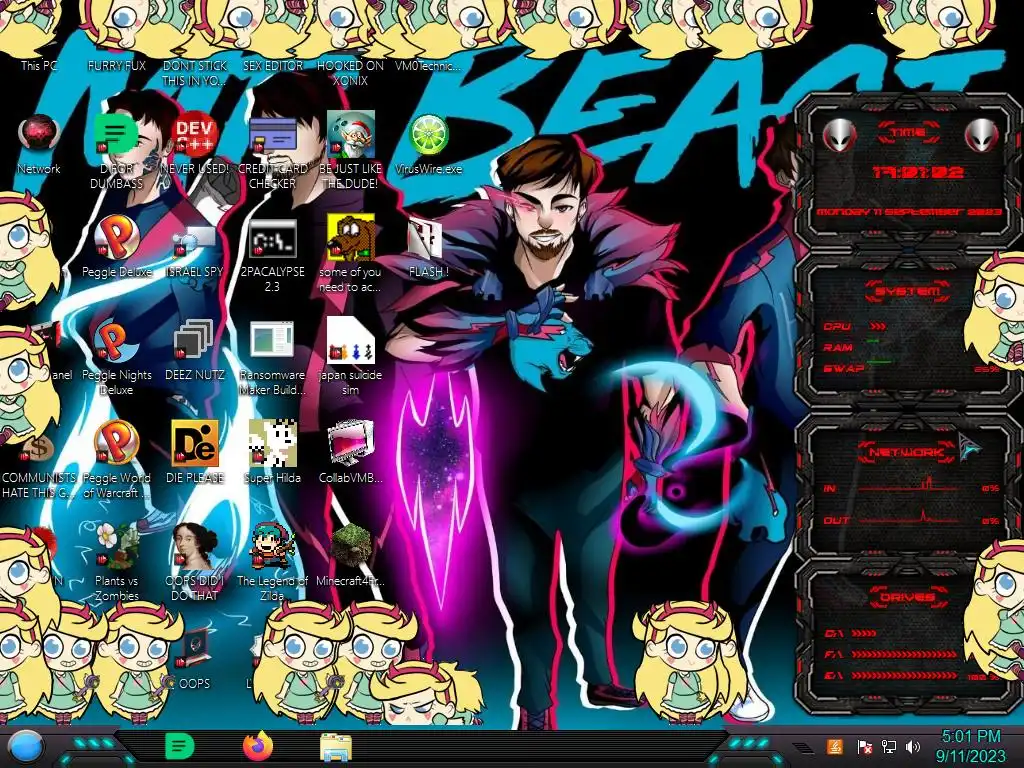This screenshot has width=1024, height=768.
Task: Open the flag notification tray icon
Action: click(864, 746)
